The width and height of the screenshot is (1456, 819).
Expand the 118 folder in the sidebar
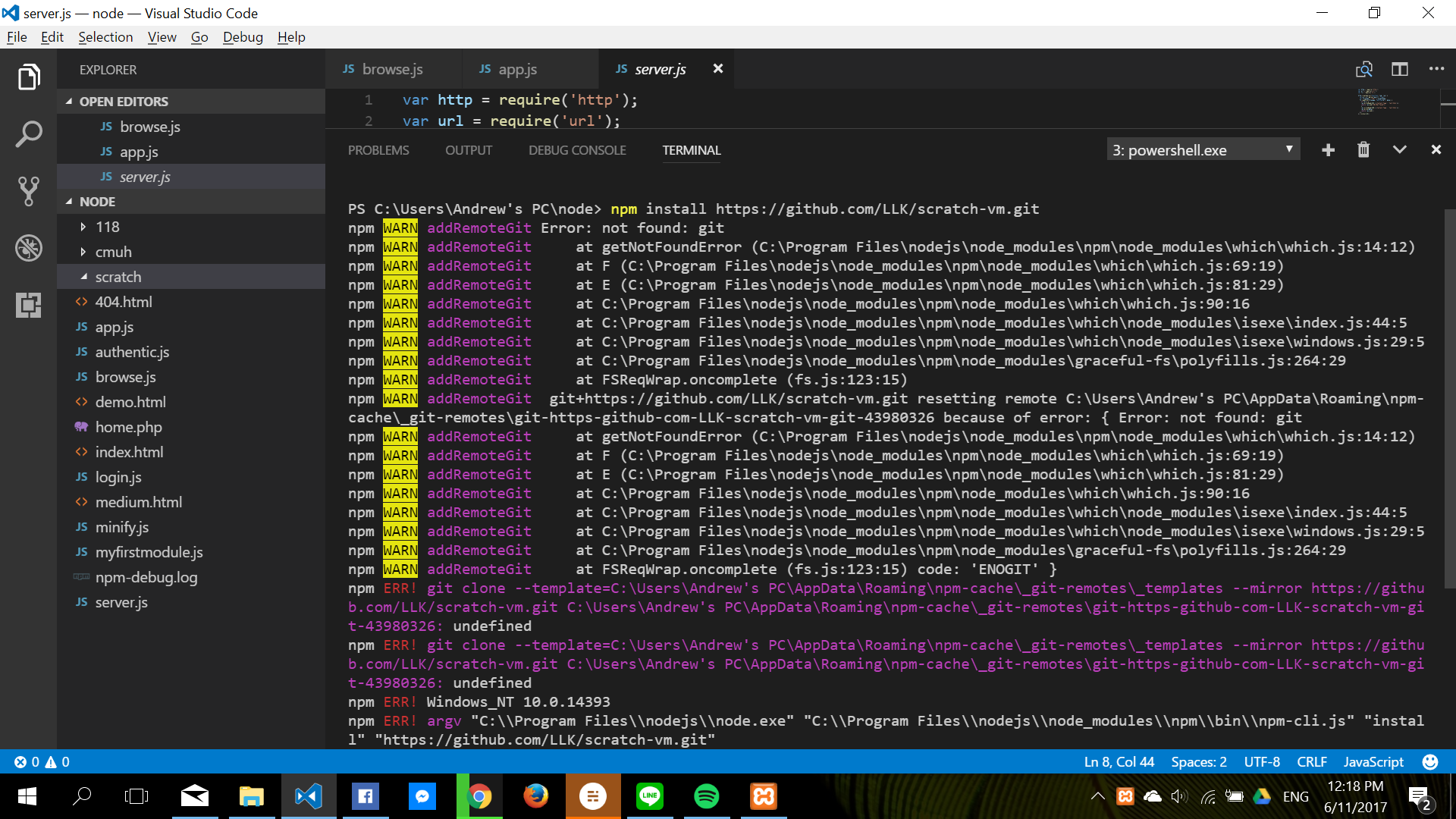[108, 226]
